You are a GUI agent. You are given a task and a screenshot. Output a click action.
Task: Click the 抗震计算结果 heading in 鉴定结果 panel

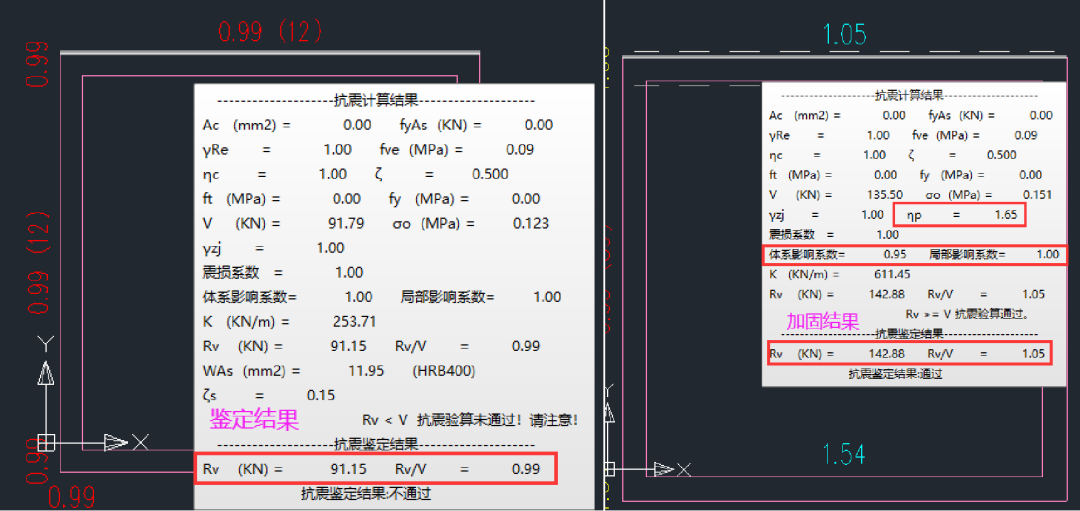coord(376,101)
